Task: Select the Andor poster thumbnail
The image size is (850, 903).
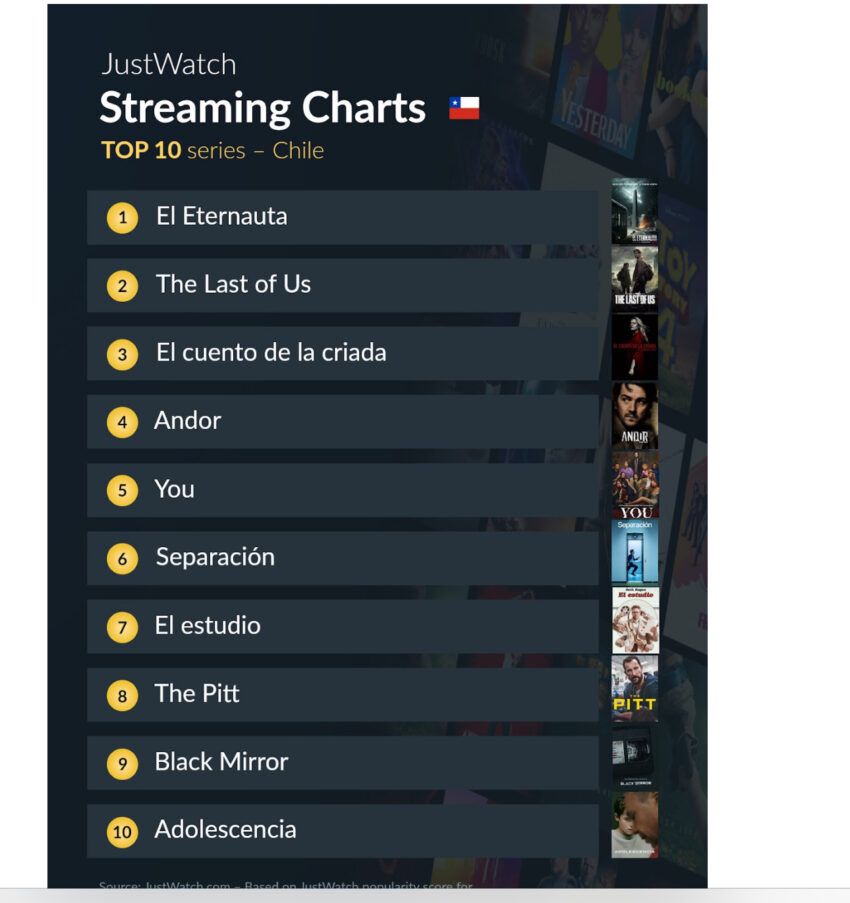Action: click(635, 416)
